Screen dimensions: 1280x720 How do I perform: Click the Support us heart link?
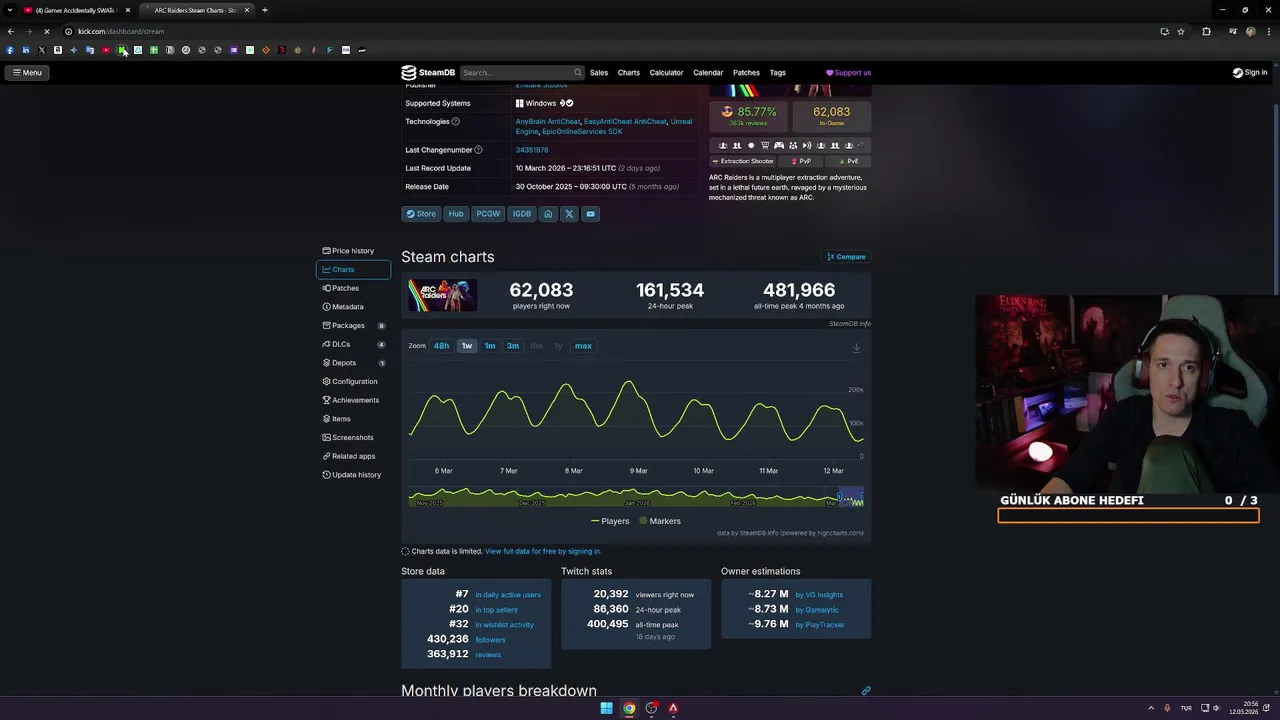point(848,73)
